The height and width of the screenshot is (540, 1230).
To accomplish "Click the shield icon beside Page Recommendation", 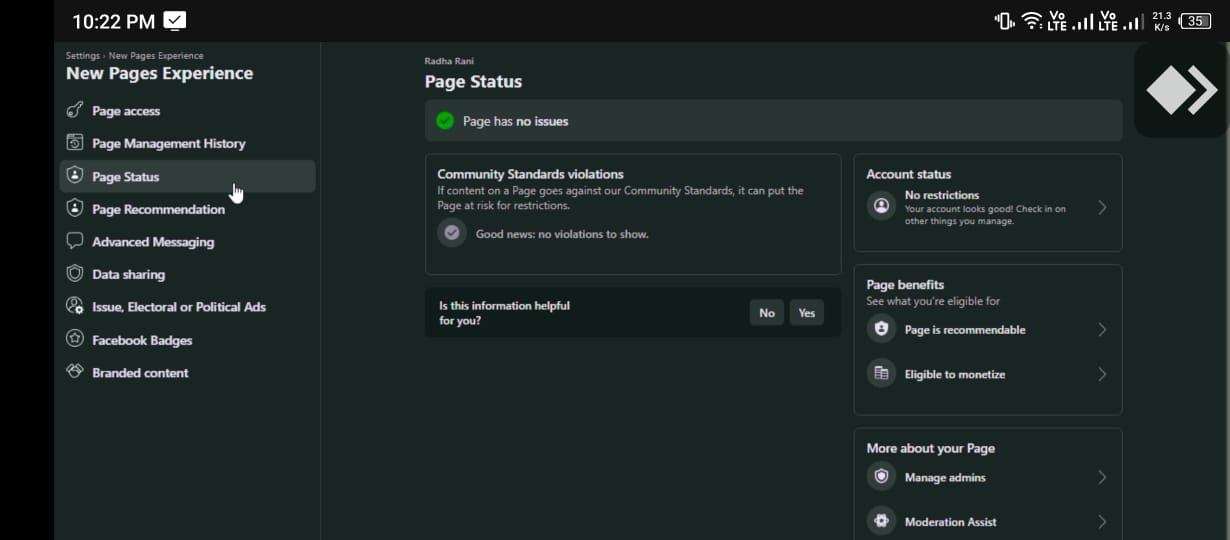I will coord(74,209).
